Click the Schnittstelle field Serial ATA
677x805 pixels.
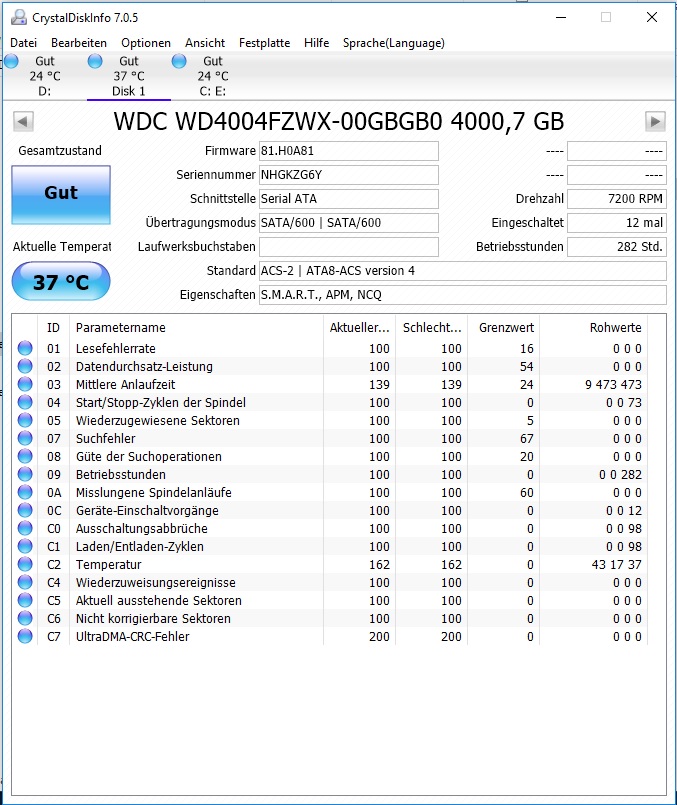pyautogui.click(x=349, y=199)
